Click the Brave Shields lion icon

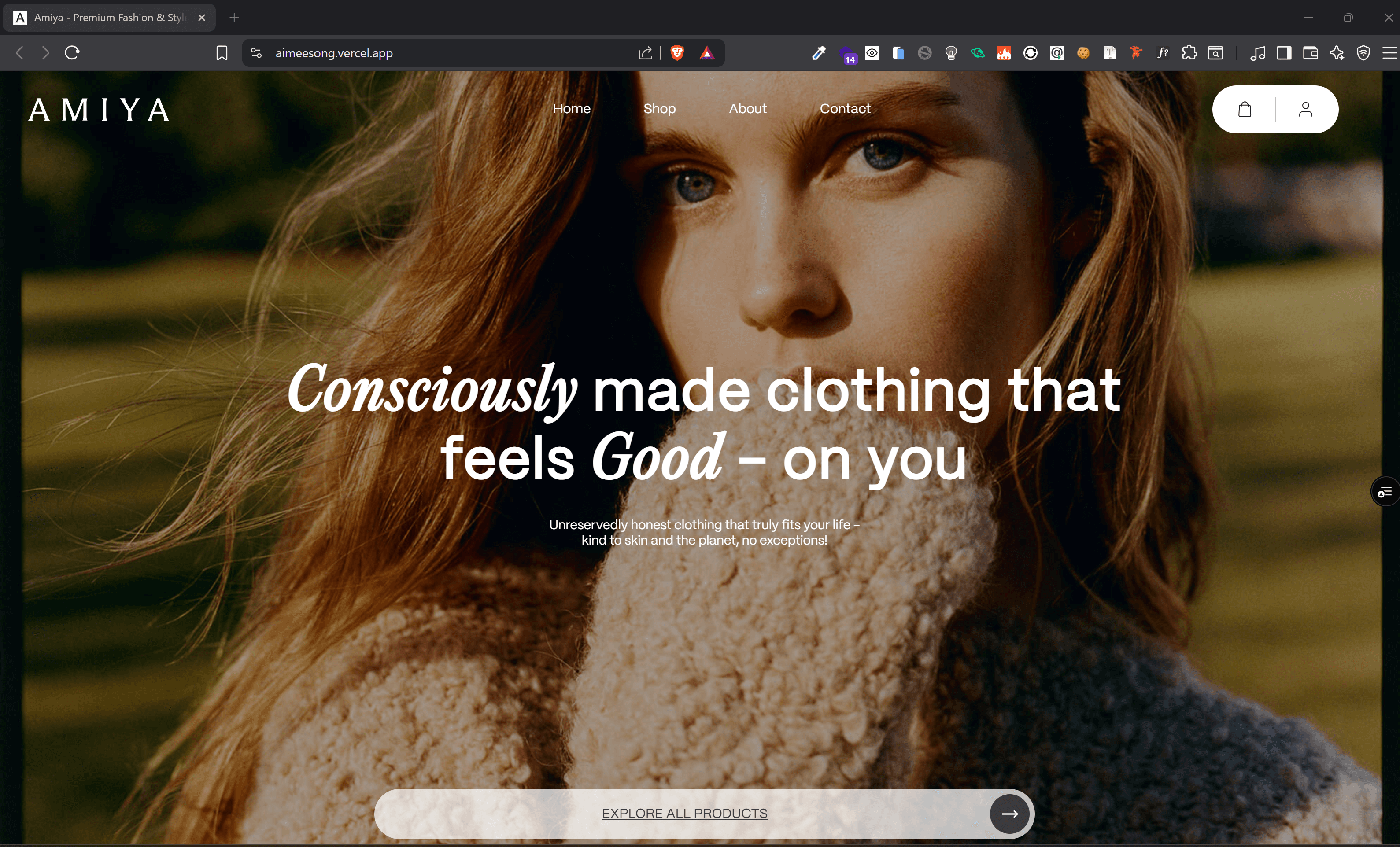(677, 53)
